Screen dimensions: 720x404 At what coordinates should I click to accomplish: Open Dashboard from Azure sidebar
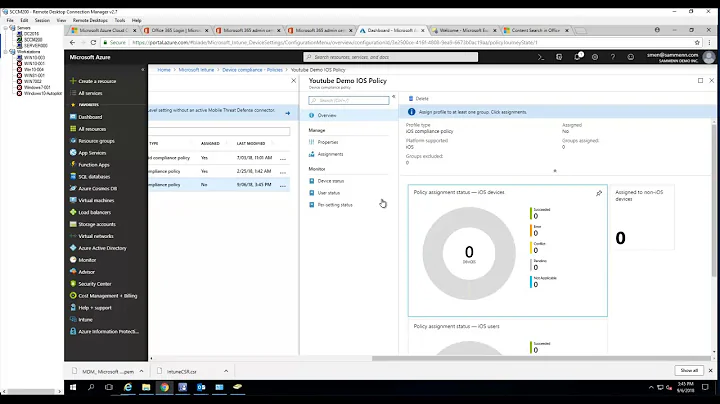click(x=90, y=117)
